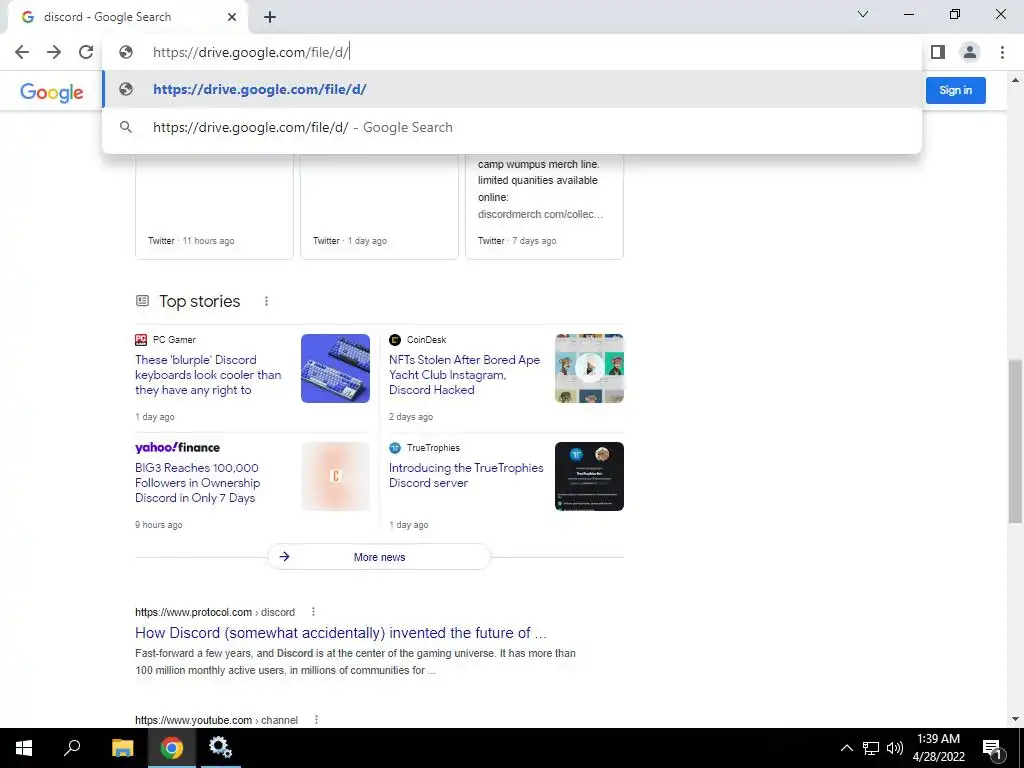The image size is (1024, 768).
Task: Open the BIG3 article orange thumbnail
Action: tap(335, 476)
